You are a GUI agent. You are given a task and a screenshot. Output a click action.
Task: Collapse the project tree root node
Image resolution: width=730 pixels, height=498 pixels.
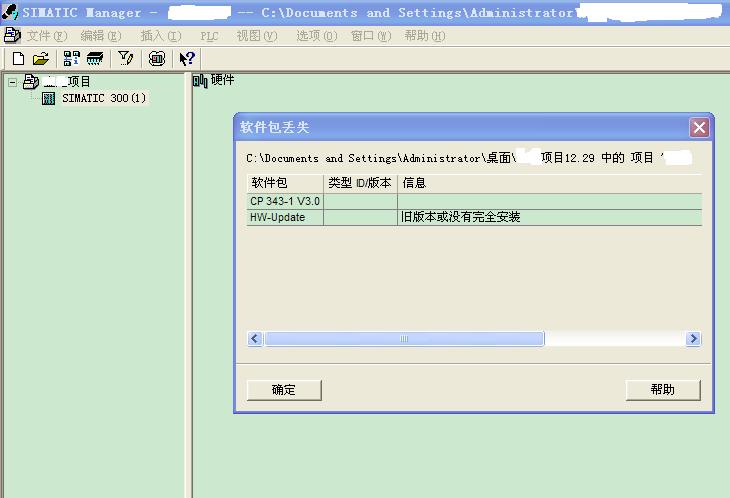pyautogui.click(x=13, y=83)
